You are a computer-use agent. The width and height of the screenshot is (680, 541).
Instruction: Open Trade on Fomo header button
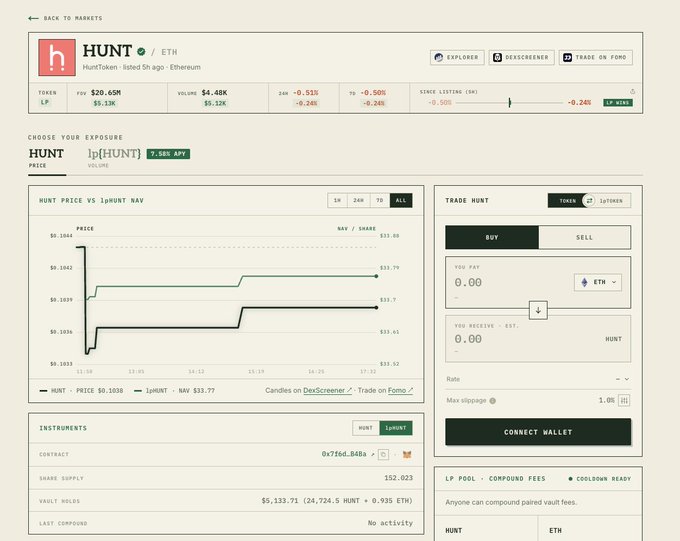595,57
